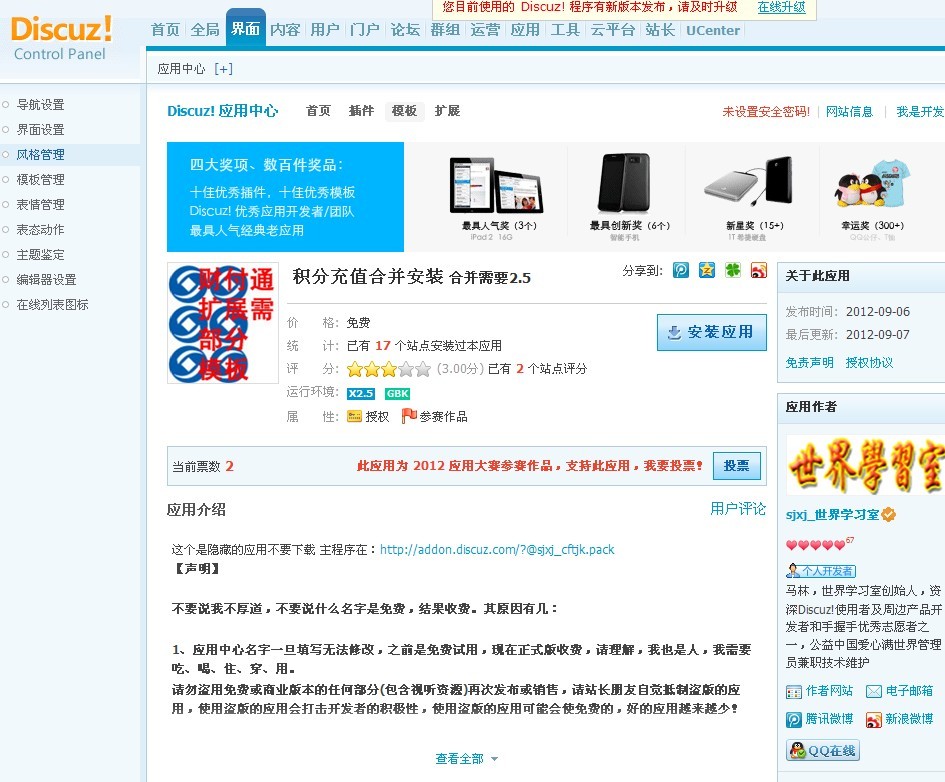The width and height of the screenshot is (945, 782).
Task: Open the 运营 top navigation tab
Action: coord(485,30)
